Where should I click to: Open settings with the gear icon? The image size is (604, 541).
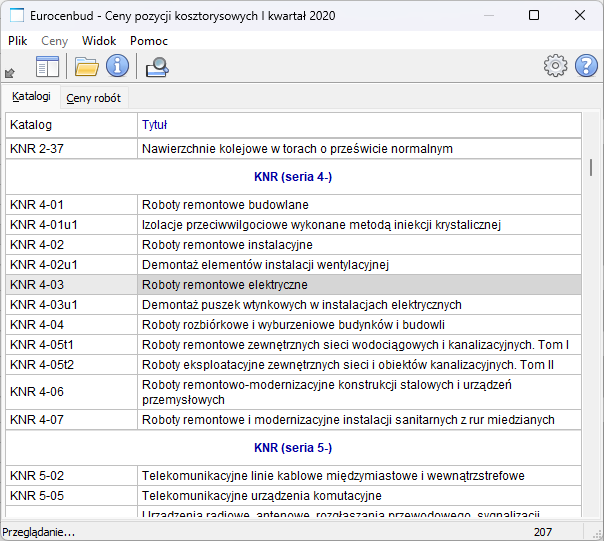pyautogui.click(x=555, y=66)
